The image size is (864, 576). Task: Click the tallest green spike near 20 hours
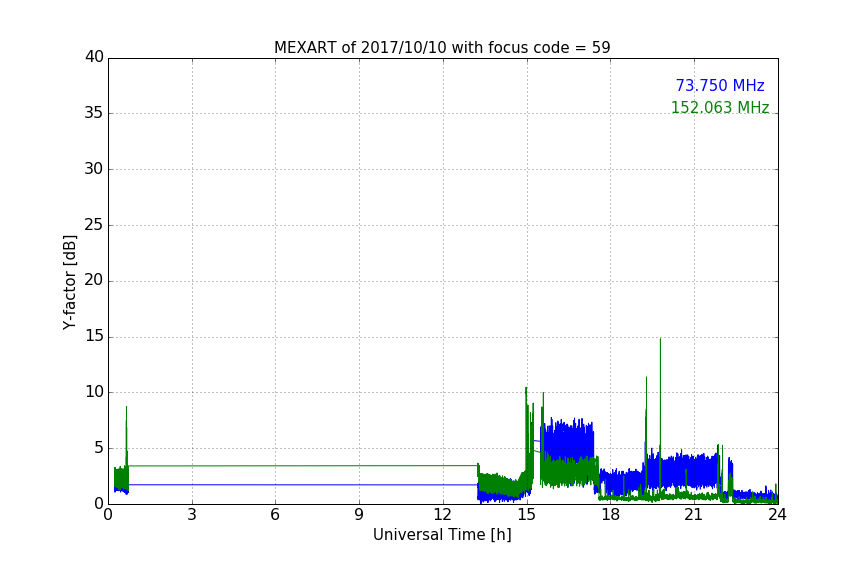click(660, 342)
